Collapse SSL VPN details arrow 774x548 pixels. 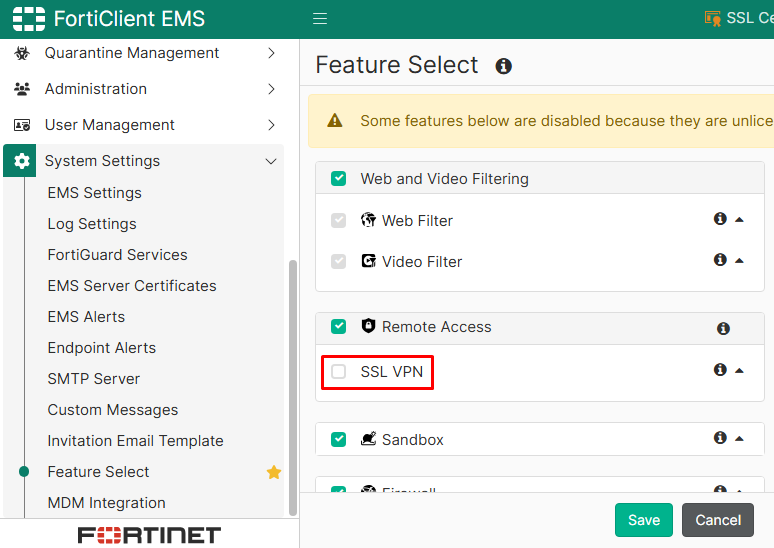(739, 371)
